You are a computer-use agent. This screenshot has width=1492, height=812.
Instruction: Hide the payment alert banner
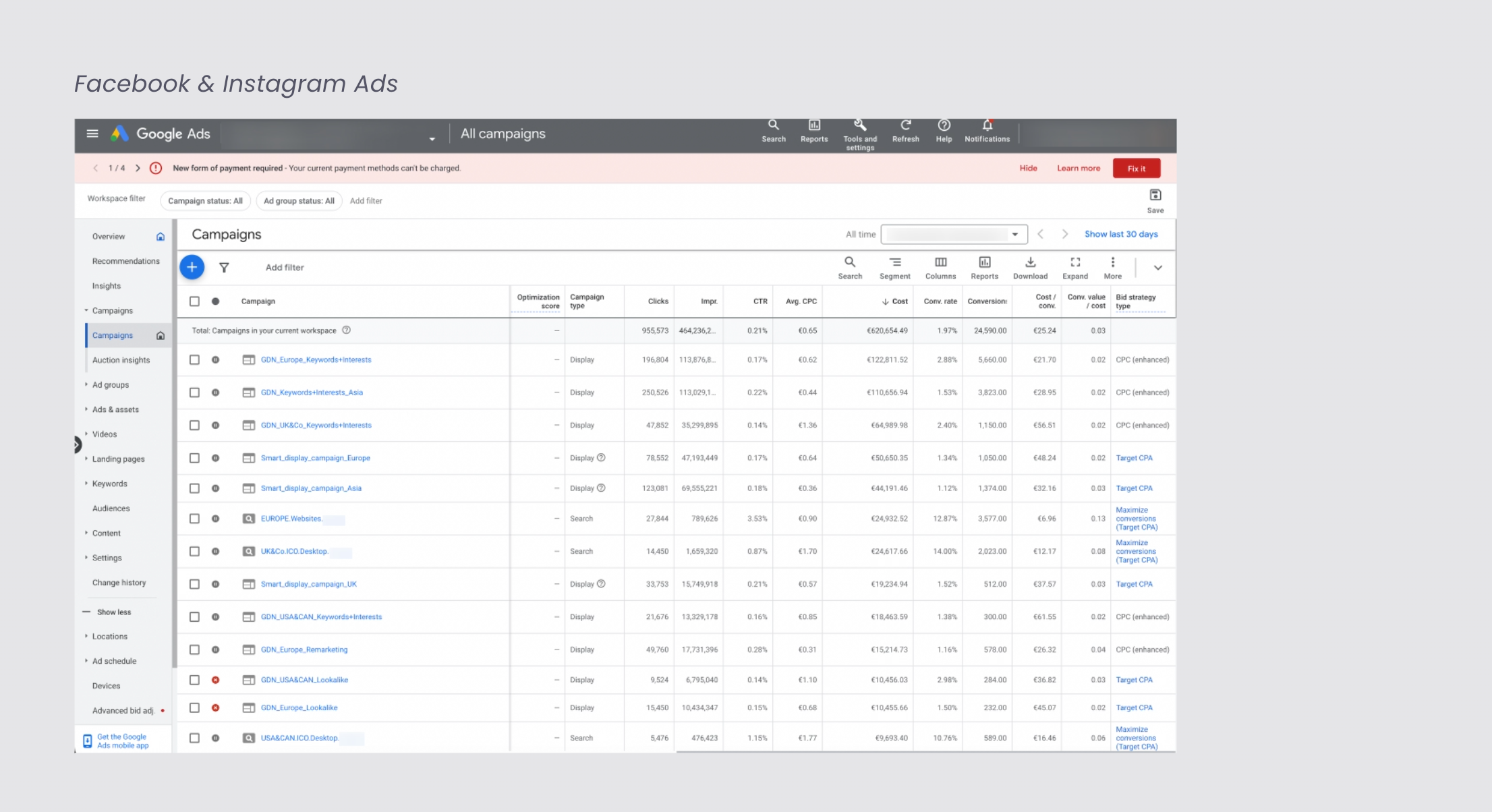(1029, 168)
